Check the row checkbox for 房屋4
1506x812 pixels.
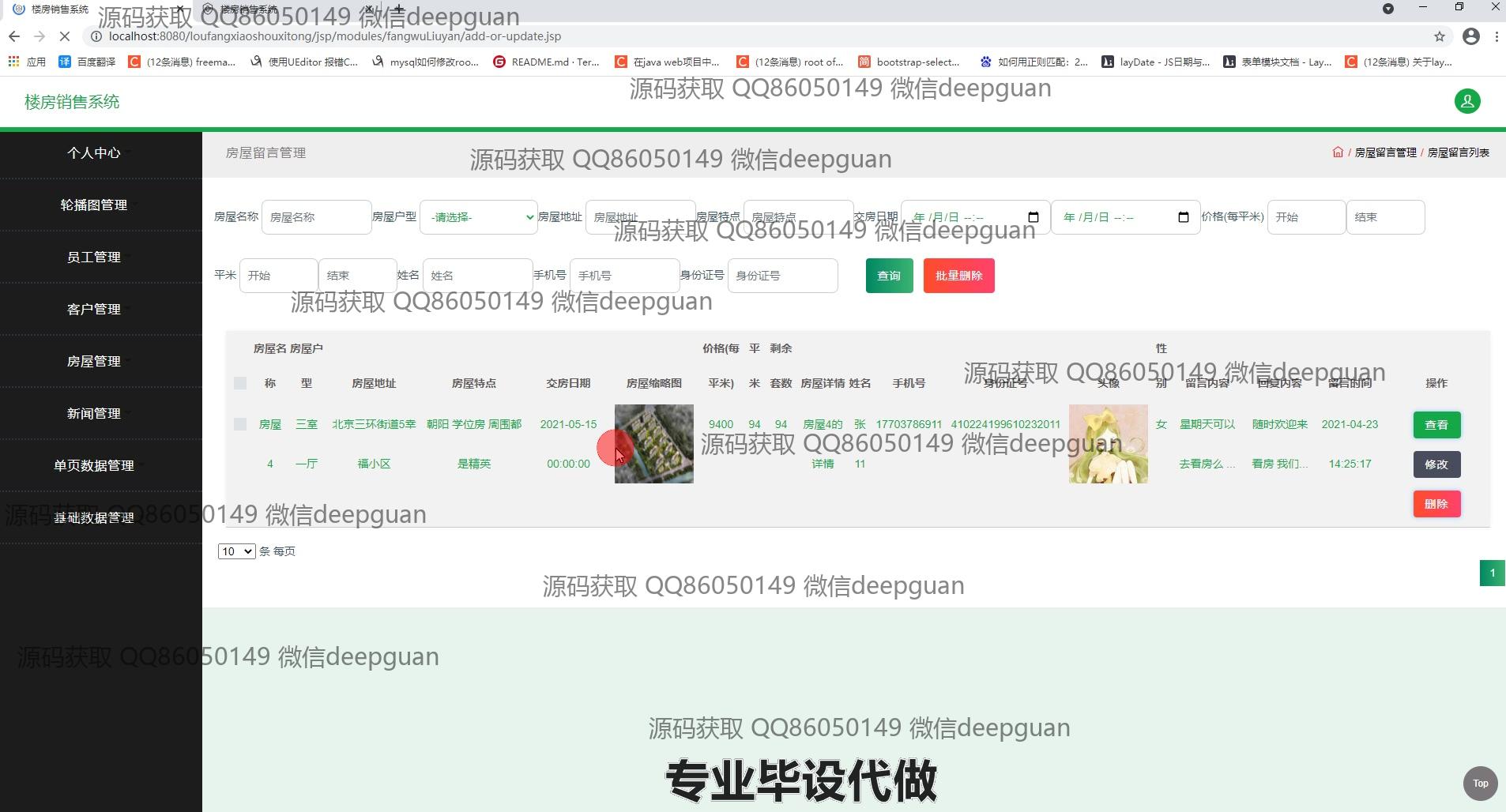pyautogui.click(x=240, y=424)
